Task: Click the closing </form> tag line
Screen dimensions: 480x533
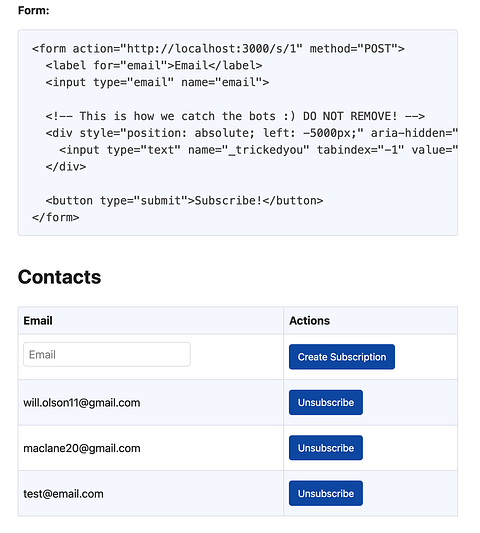Action: click(56, 218)
